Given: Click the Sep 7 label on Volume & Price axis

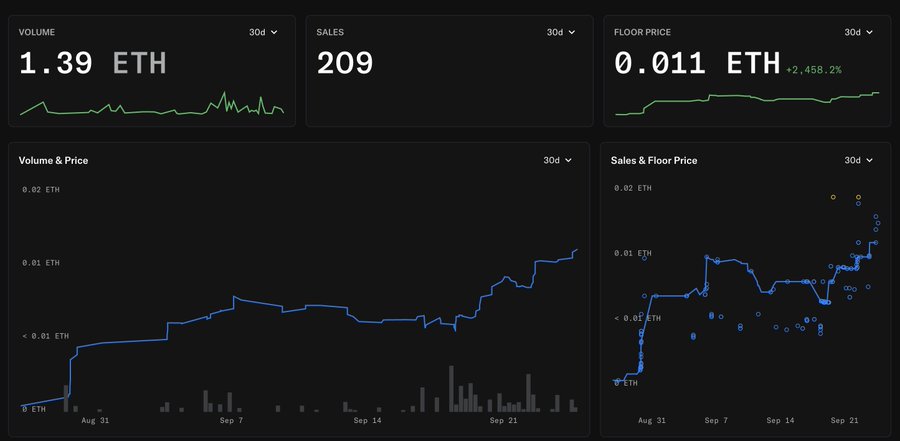Looking at the screenshot, I should click(x=231, y=420).
